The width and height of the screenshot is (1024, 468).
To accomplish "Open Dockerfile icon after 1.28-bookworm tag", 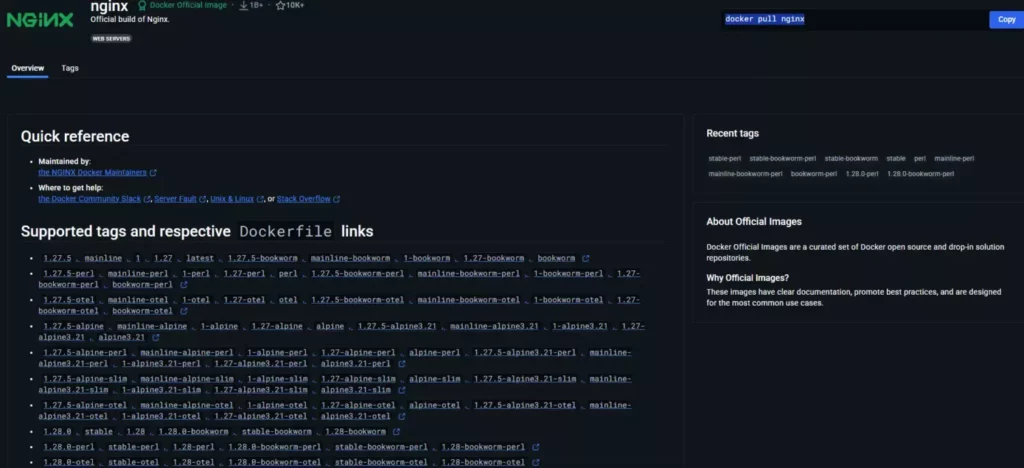I will point(396,431).
